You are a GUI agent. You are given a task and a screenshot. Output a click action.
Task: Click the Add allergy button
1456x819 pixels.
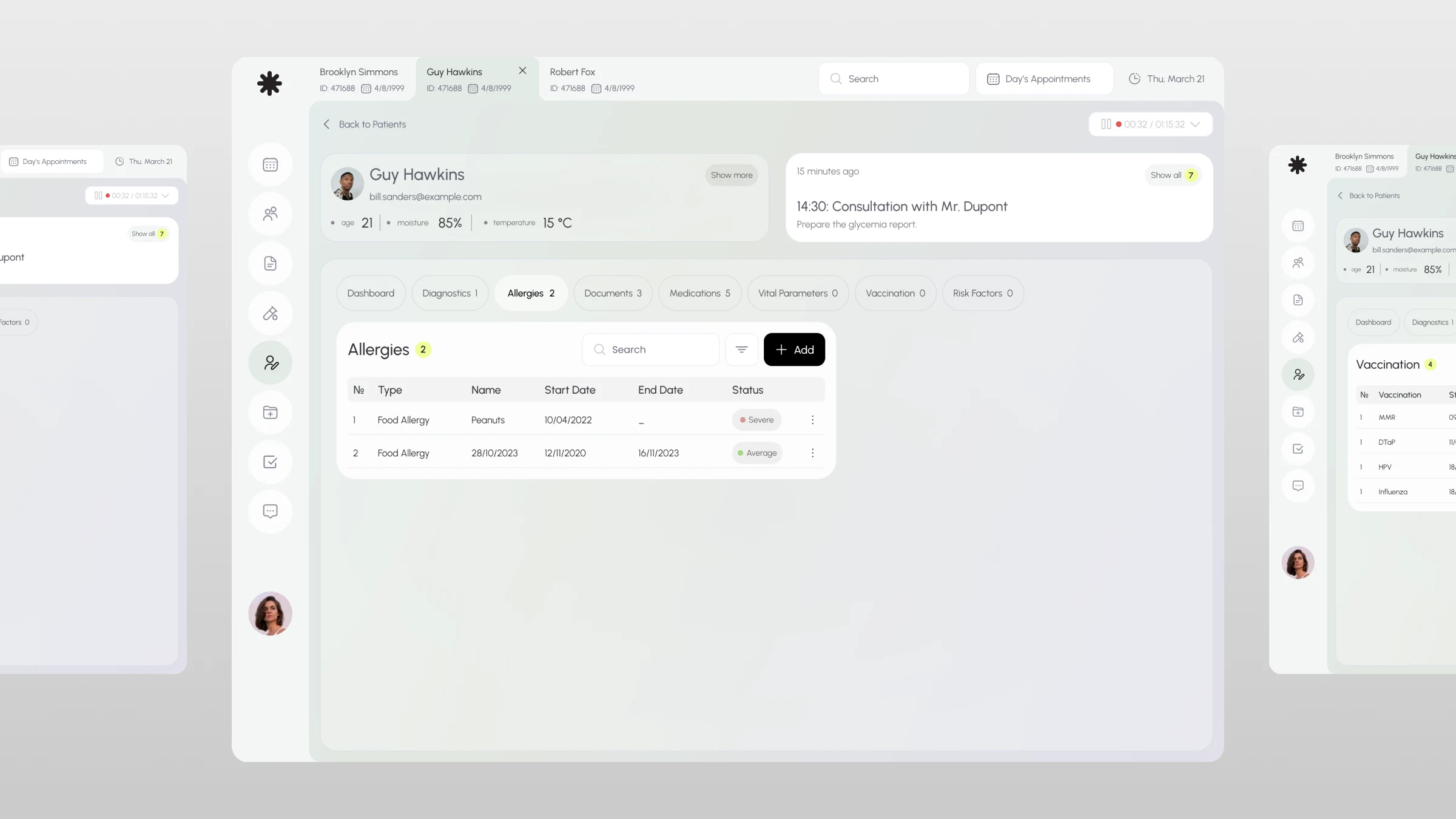click(x=794, y=349)
